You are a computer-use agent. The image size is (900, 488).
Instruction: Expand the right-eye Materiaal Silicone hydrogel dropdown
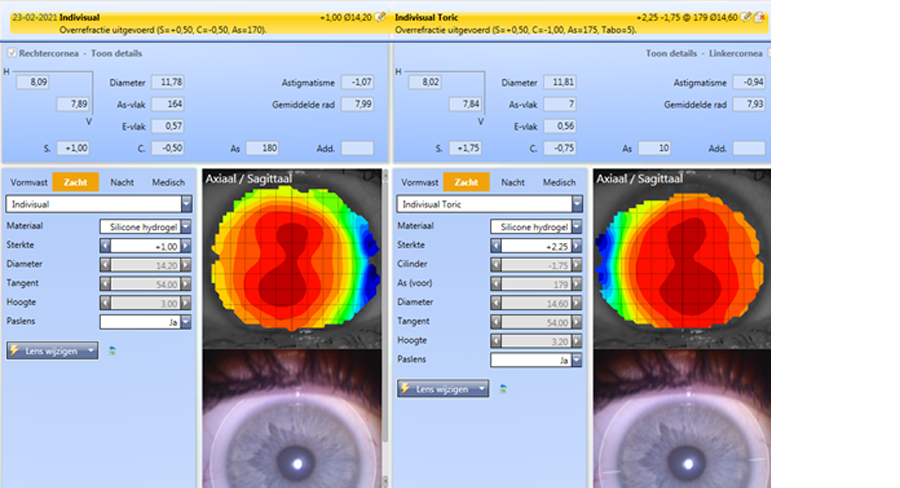pyautogui.click(x=186, y=227)
